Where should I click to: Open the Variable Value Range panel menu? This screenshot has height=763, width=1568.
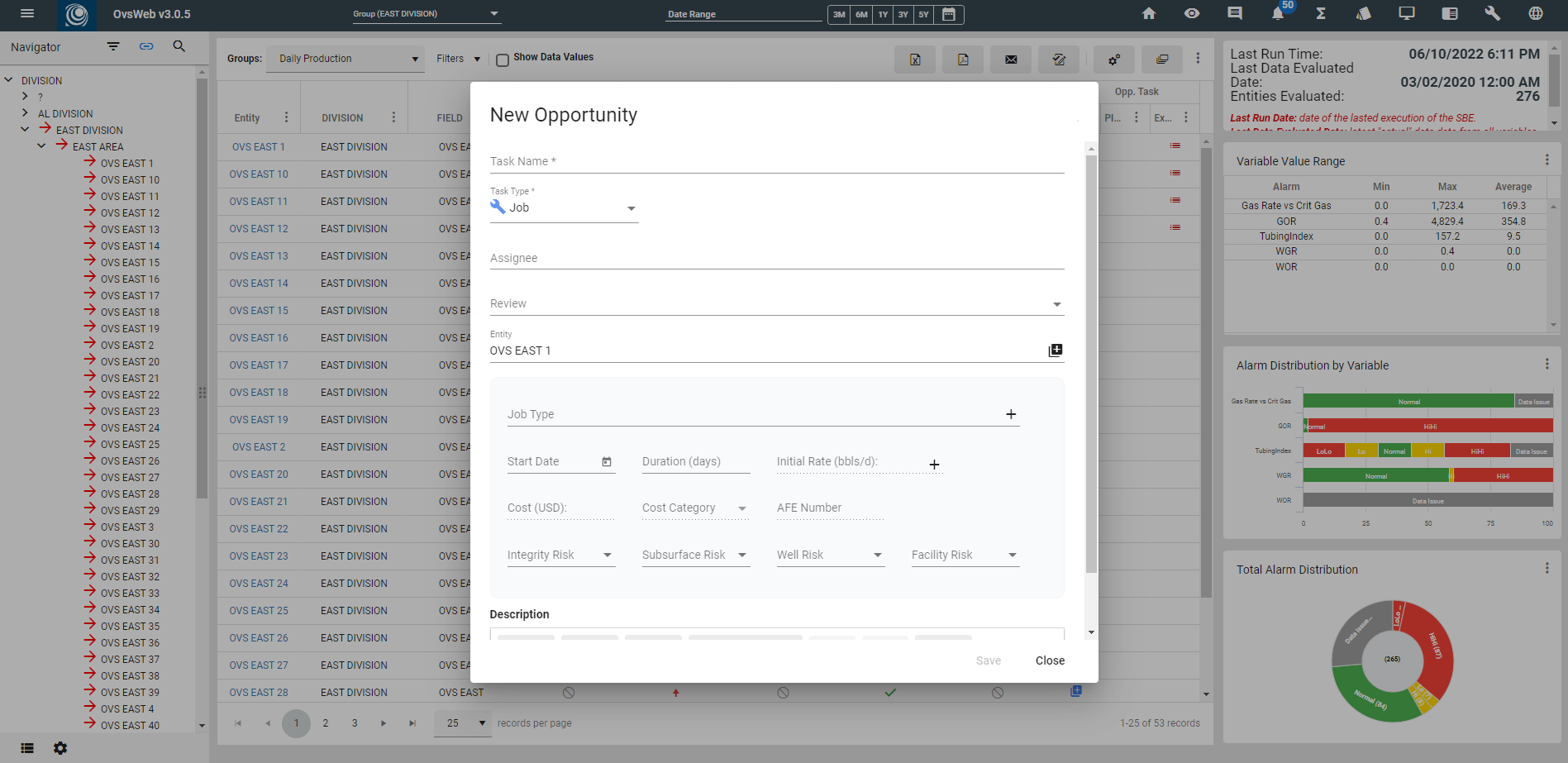pyautogui.click(x=1547, y=160)
